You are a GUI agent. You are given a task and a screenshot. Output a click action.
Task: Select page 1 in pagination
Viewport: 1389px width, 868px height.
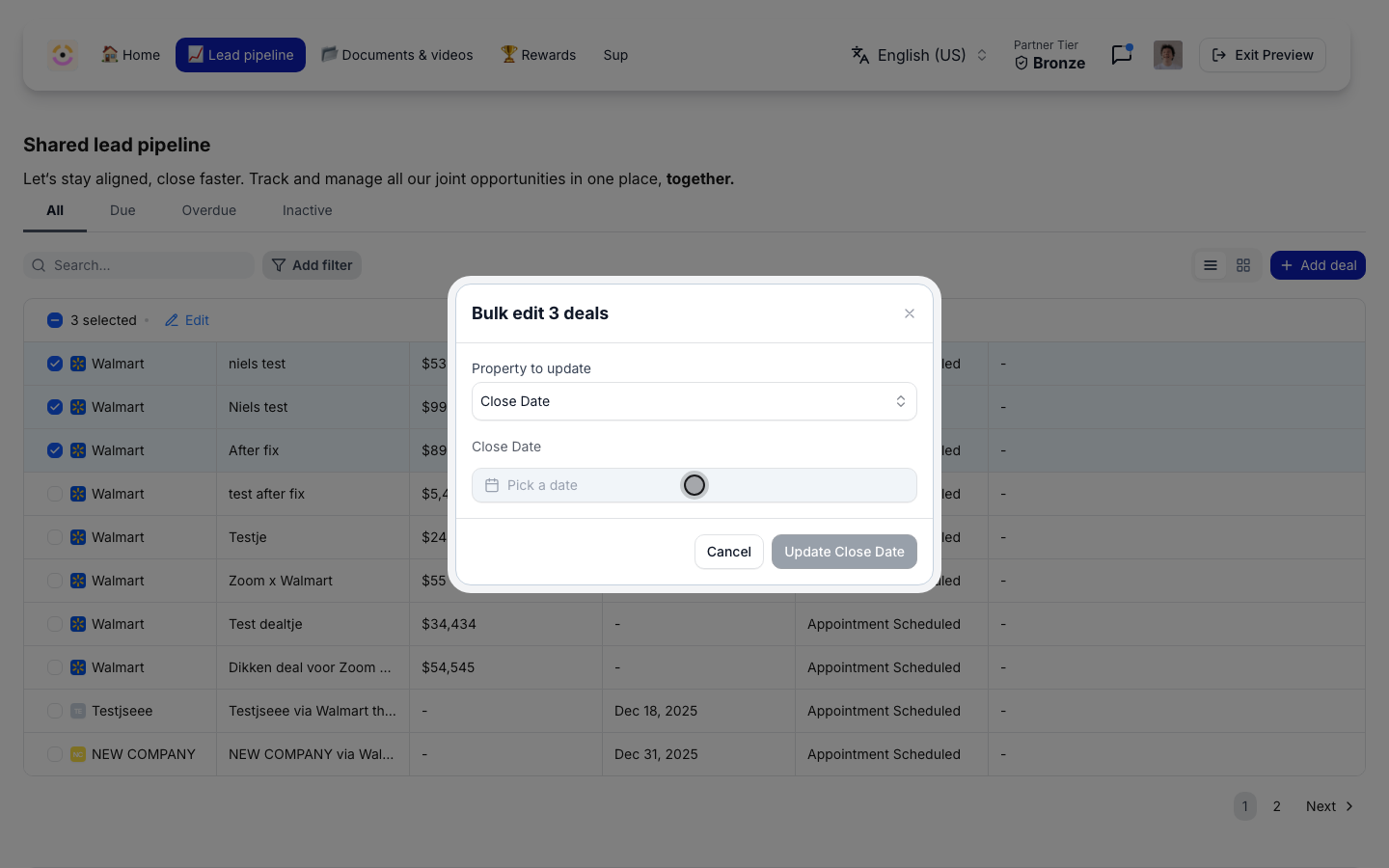point(1245,806)
